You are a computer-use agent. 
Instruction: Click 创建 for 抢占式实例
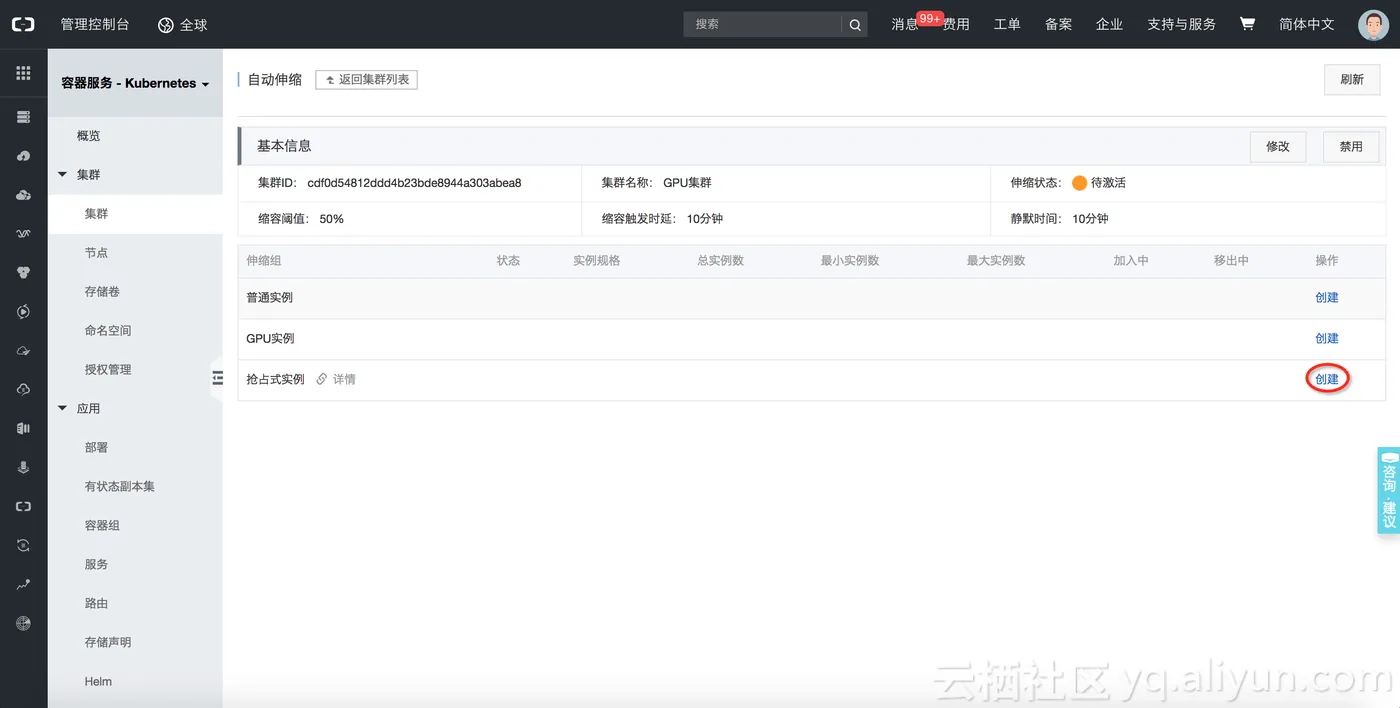(x=1326, y=380)
